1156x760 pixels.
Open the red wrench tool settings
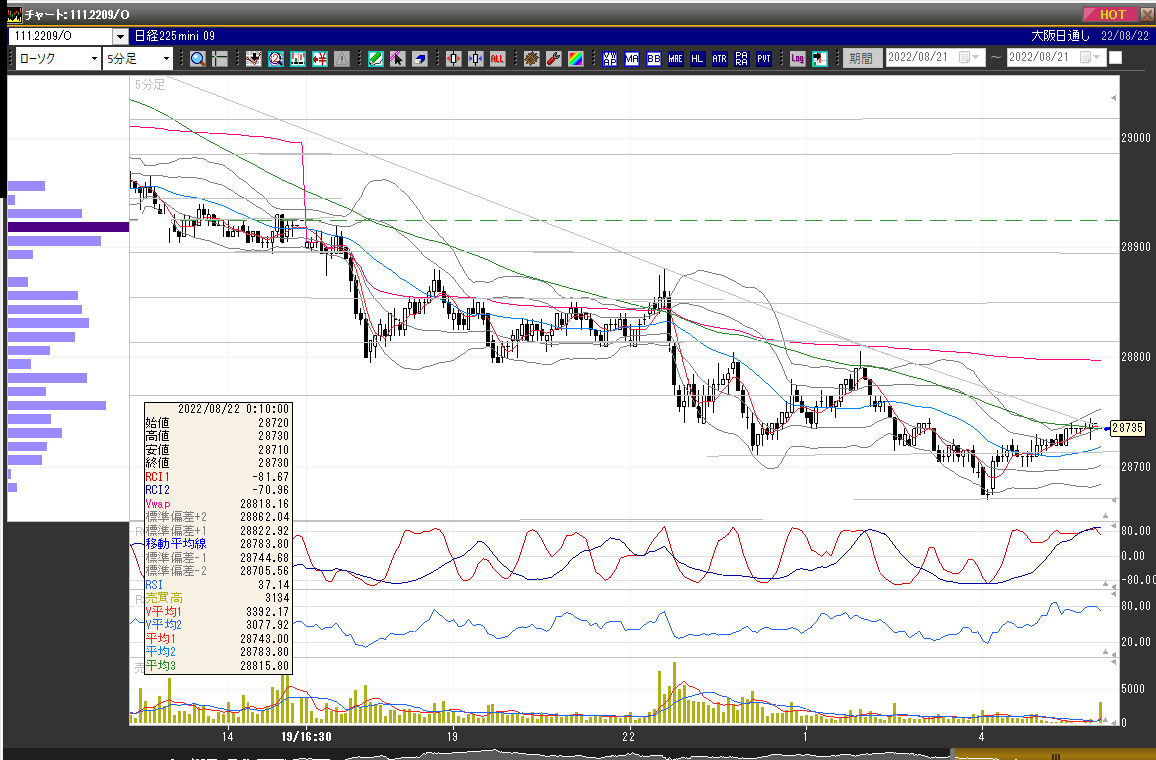click(x=554, y=59)
